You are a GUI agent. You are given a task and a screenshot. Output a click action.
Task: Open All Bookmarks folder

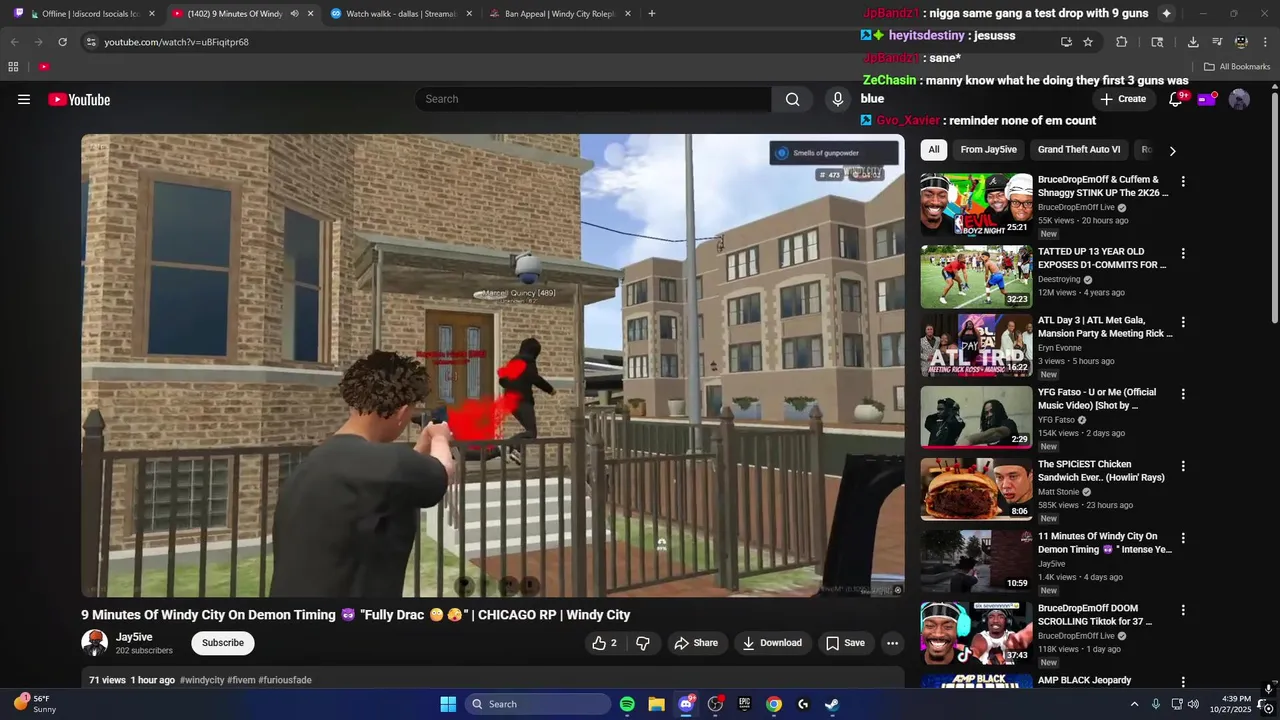pos(1237,67)
